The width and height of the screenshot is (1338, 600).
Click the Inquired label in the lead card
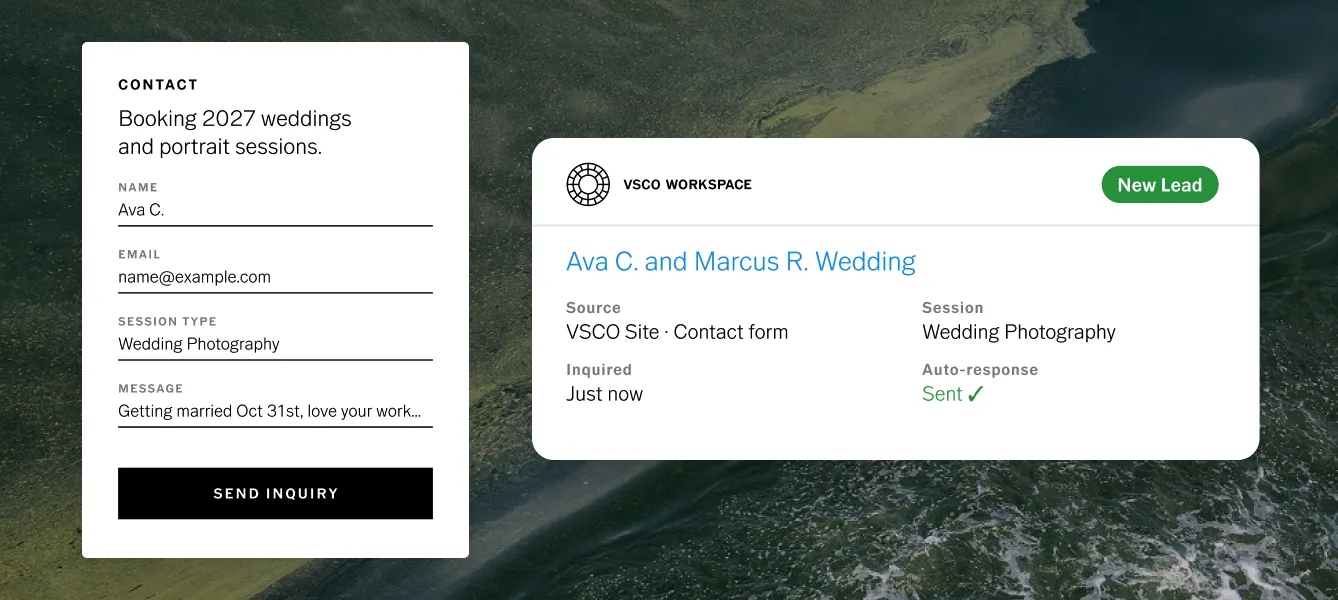(599, 370)
